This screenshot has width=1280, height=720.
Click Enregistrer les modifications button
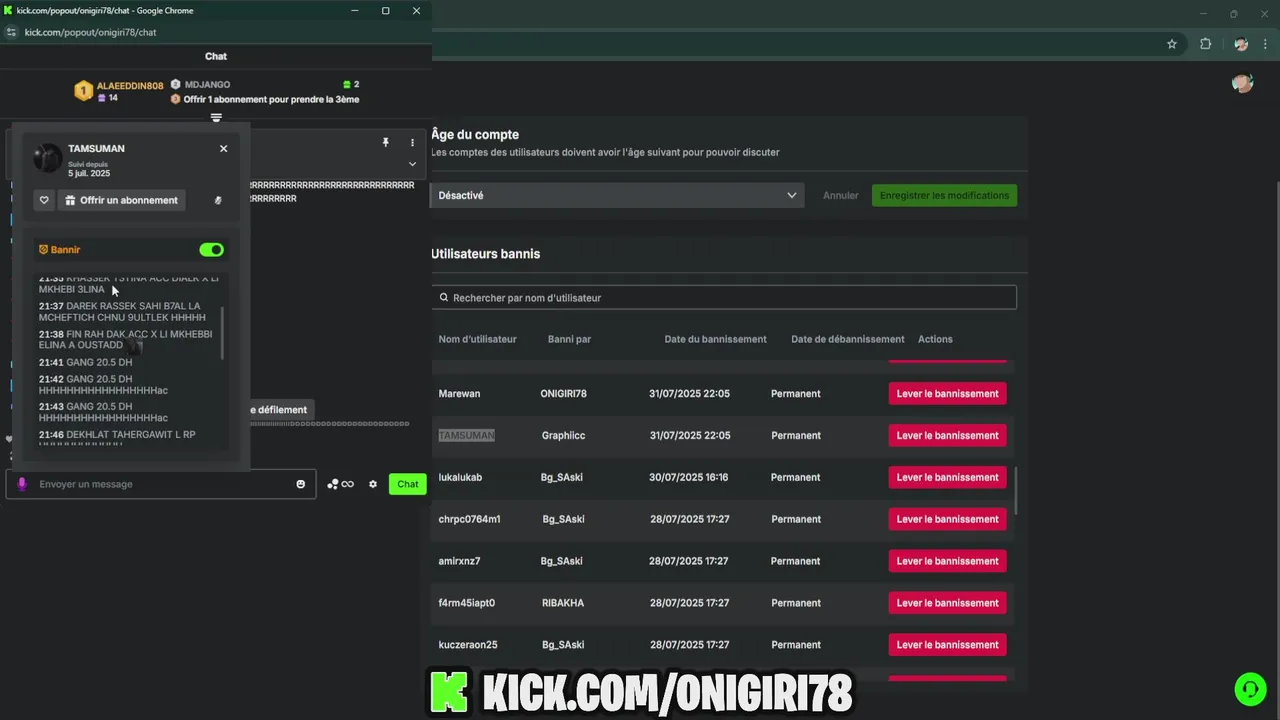point(944,195)
